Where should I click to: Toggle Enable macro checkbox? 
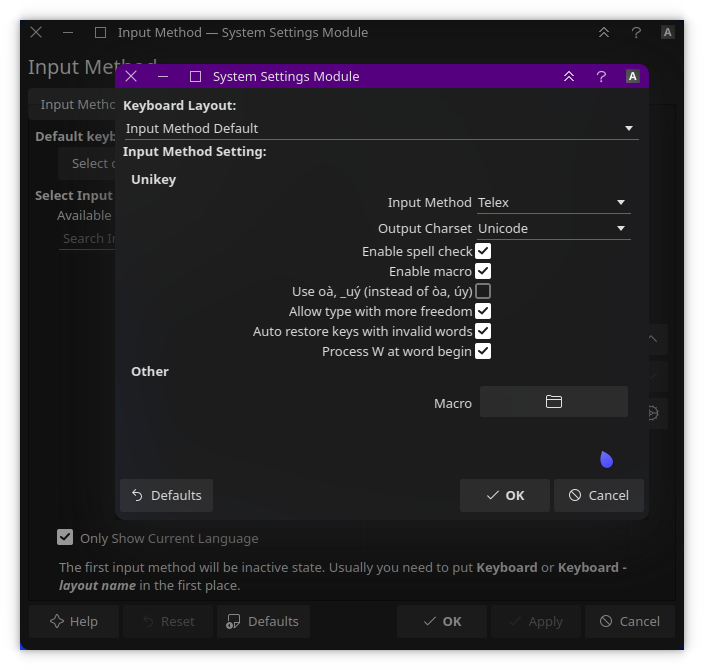coord(483,271)
